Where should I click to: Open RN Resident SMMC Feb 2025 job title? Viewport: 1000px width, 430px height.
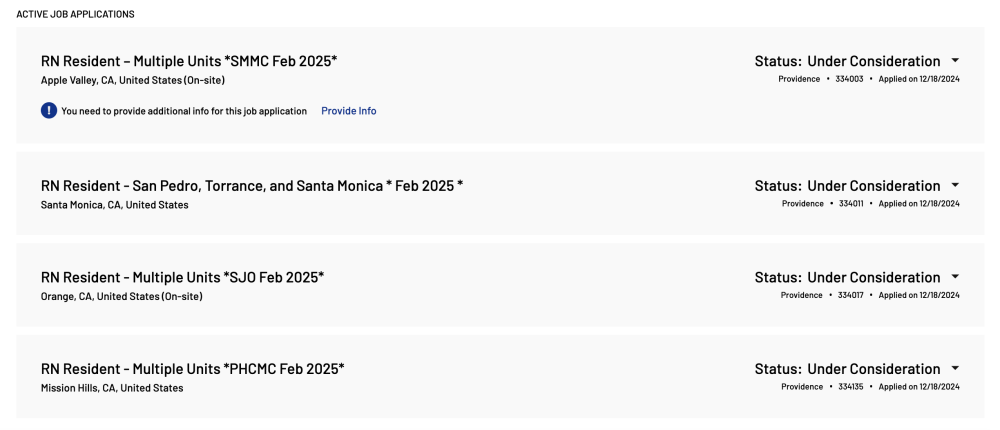click(189, 61)
